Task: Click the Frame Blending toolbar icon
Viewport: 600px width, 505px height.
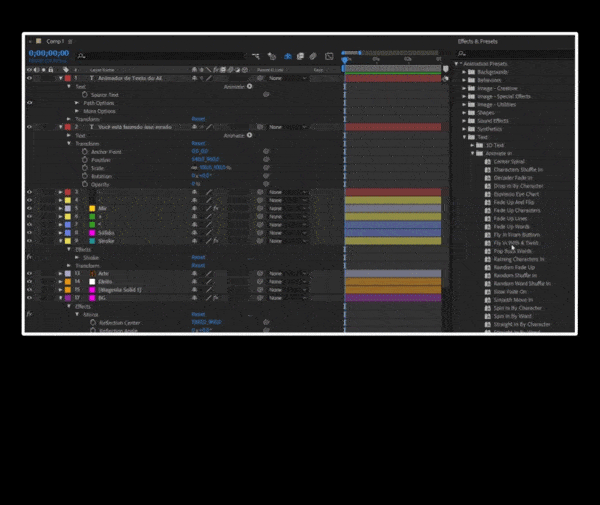Action: 300,56
